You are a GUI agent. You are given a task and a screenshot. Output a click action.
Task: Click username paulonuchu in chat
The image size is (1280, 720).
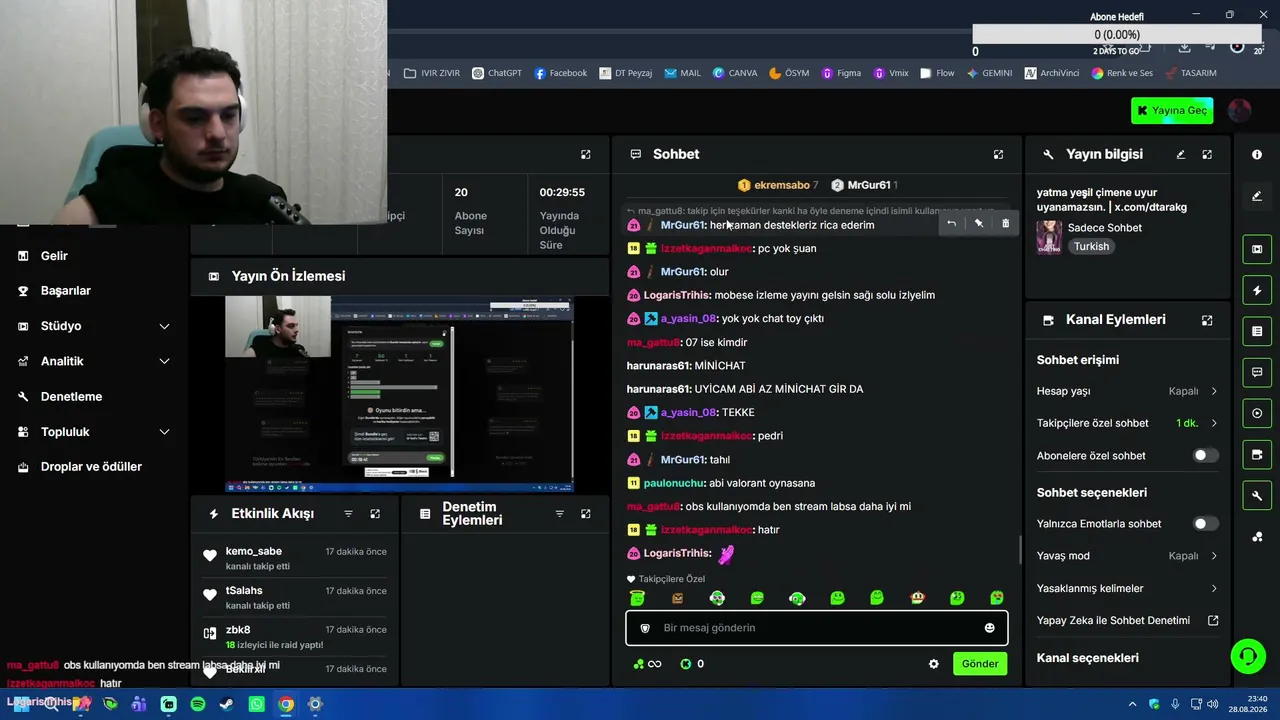coord(674,483)
